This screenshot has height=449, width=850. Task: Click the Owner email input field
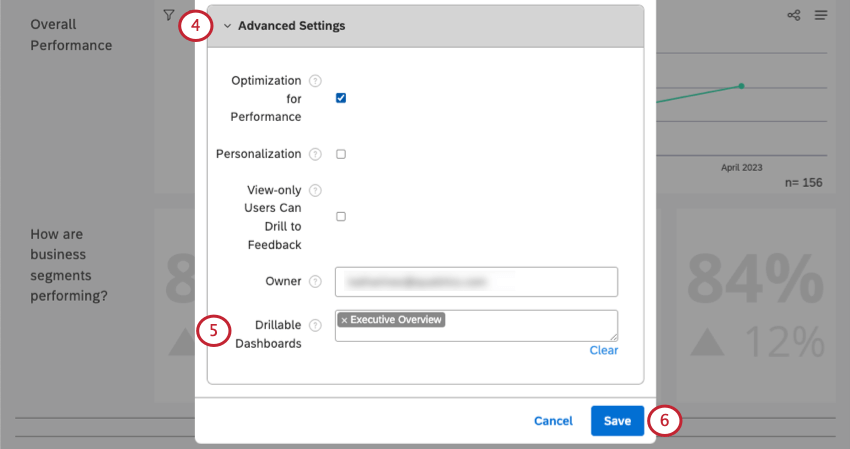pos(476,282)
